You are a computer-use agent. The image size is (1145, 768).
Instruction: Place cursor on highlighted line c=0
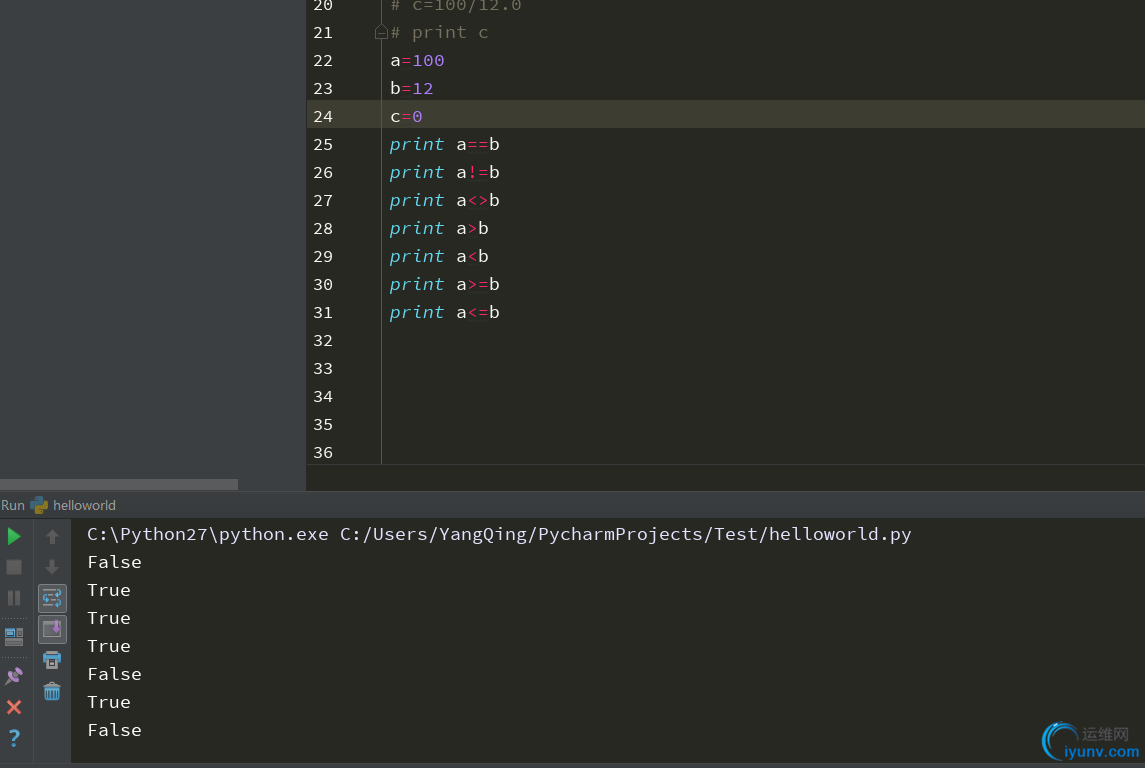pos(406,117)
